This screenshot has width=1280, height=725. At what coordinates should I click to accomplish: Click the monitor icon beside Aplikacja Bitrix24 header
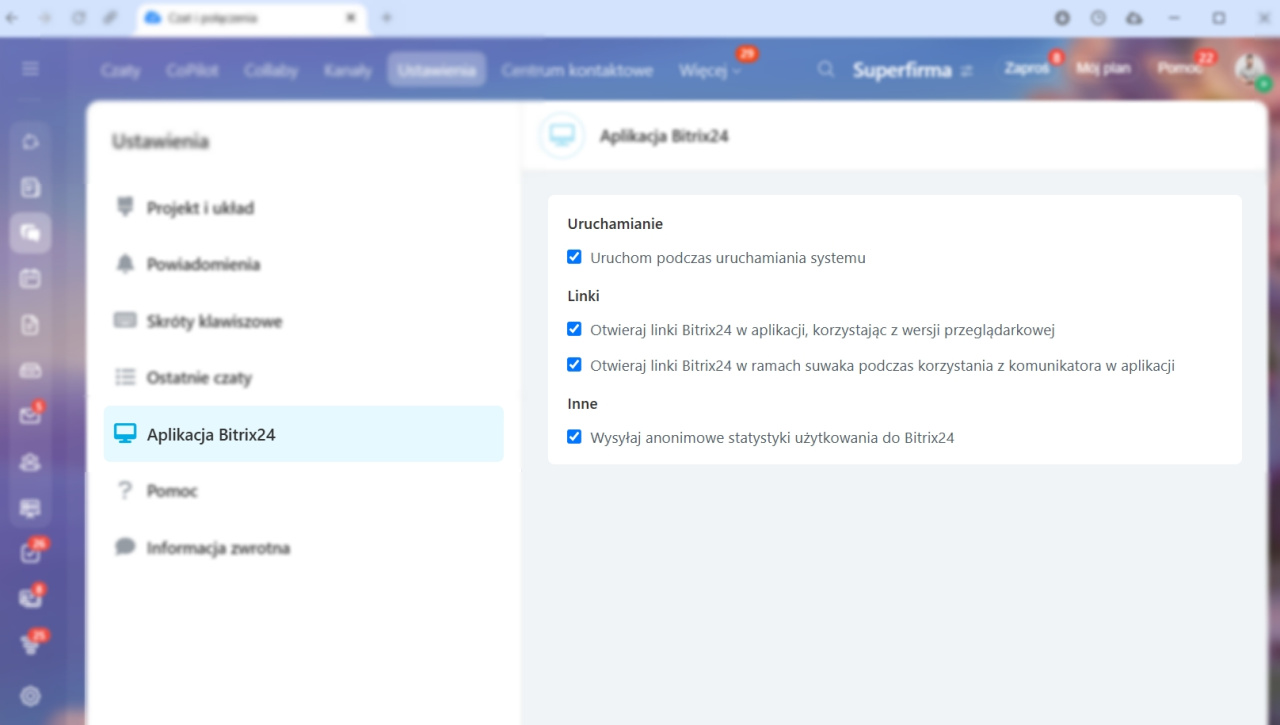coord(562,136)
